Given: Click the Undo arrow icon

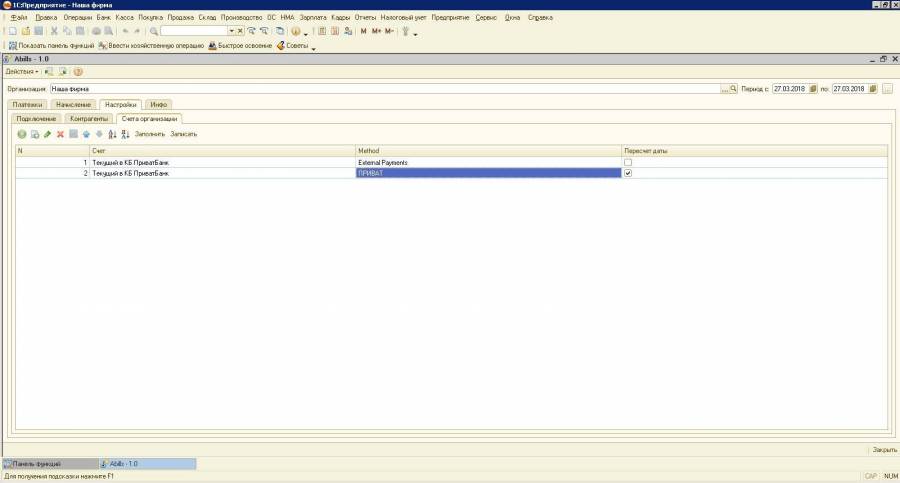Looking at the screenshot, I should tap(125, 31).
